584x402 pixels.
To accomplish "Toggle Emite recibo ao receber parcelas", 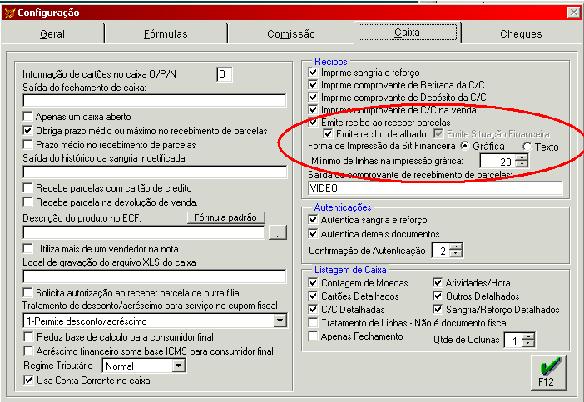I will coord(313,122).
